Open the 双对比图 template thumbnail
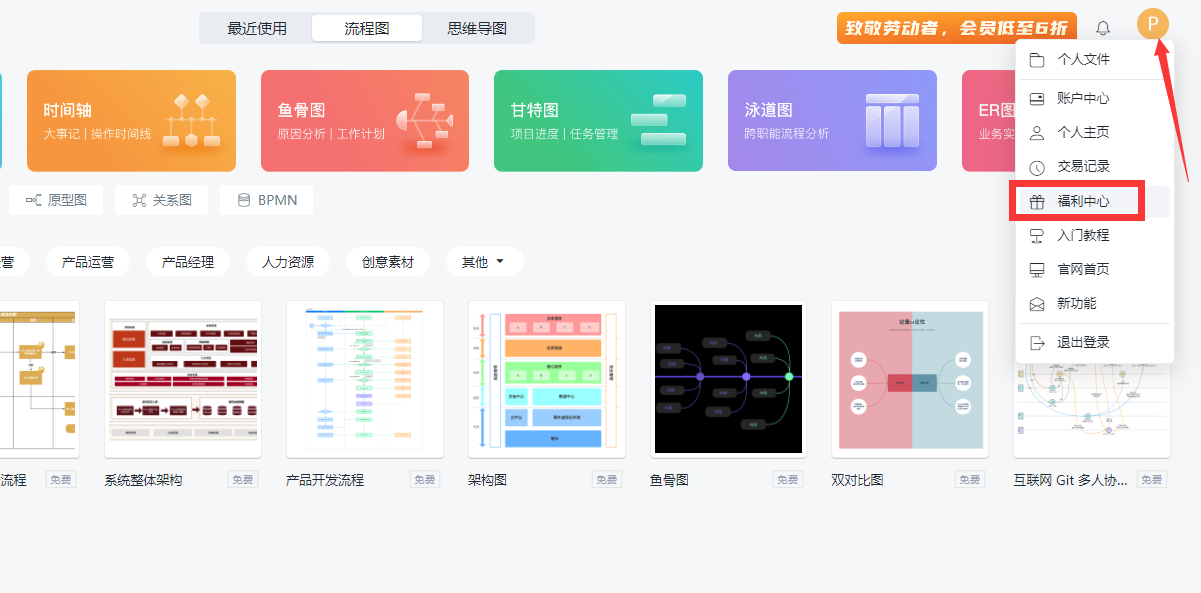 (910, 380)
